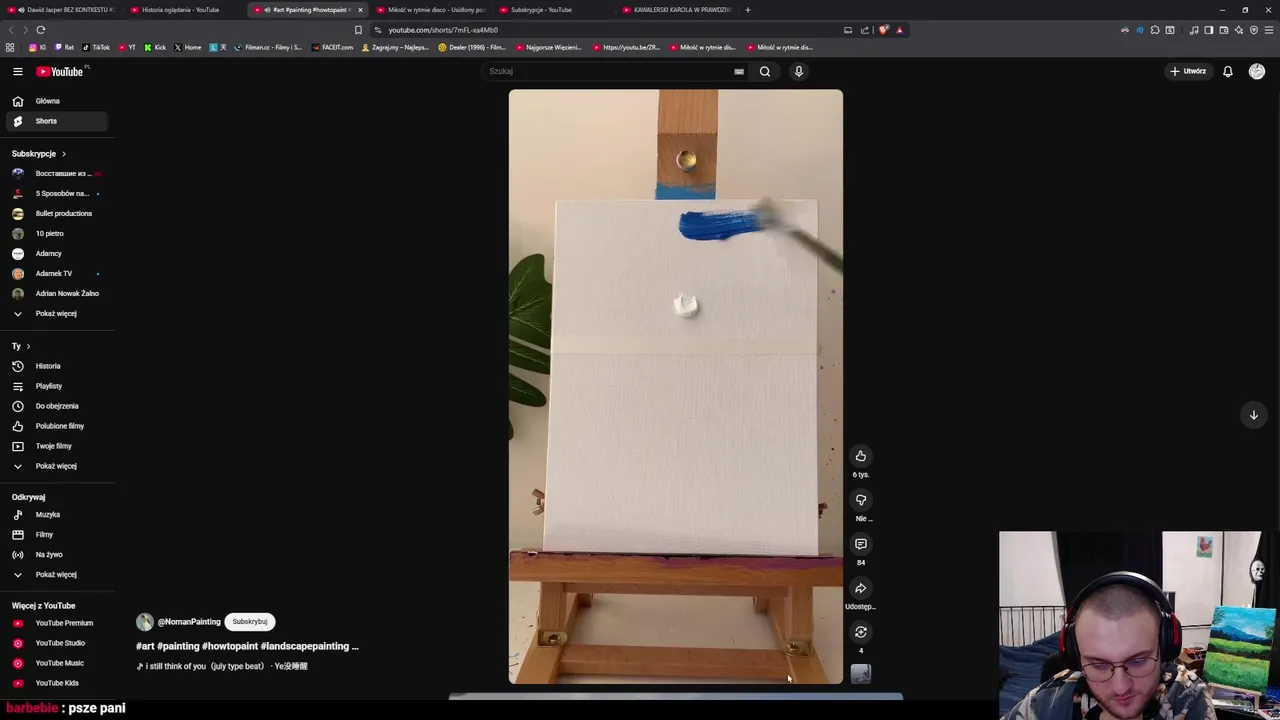Open YouTube Kids in the sidebar

pos(56,683)
